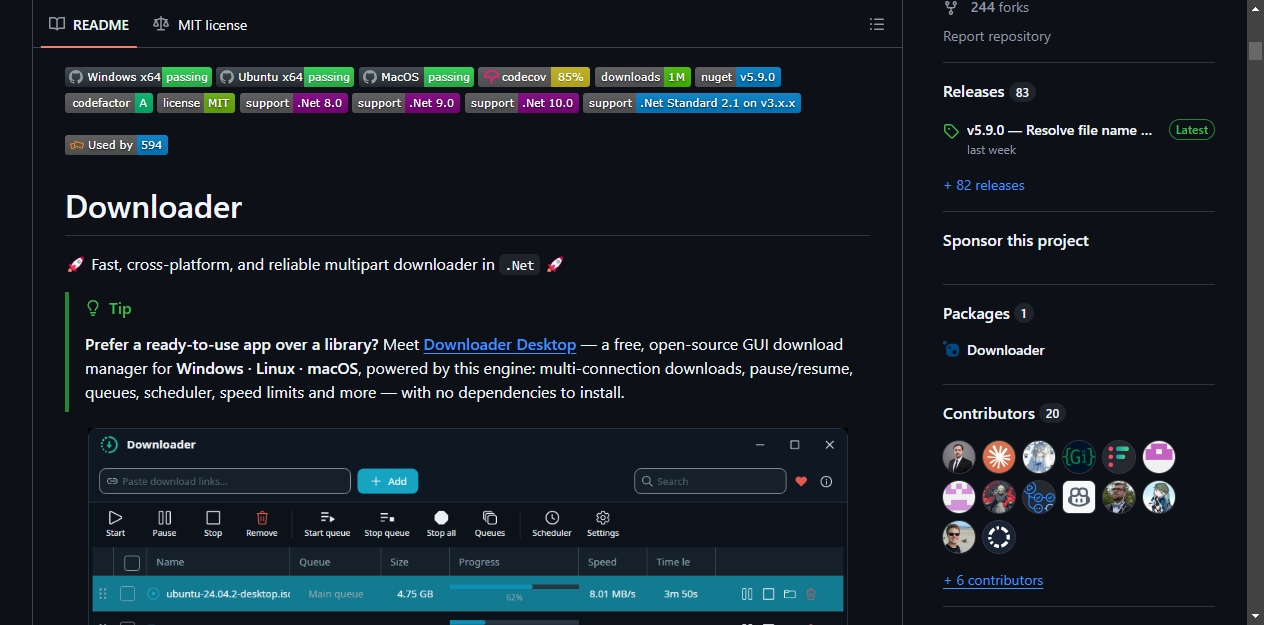
Task: Open the 244 forks link
Action: click(987, 8)
